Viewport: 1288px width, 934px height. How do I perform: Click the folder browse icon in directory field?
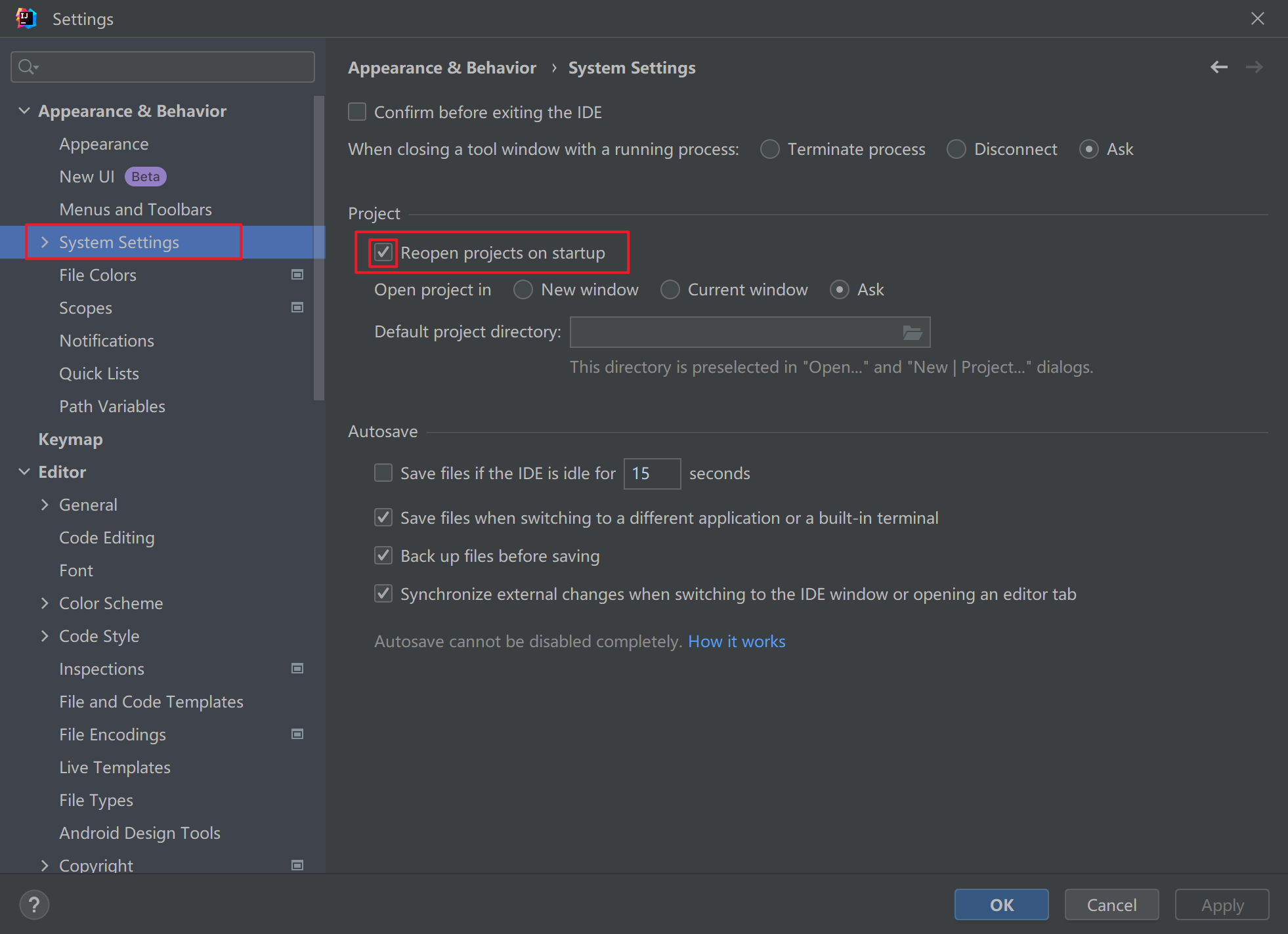912,333
